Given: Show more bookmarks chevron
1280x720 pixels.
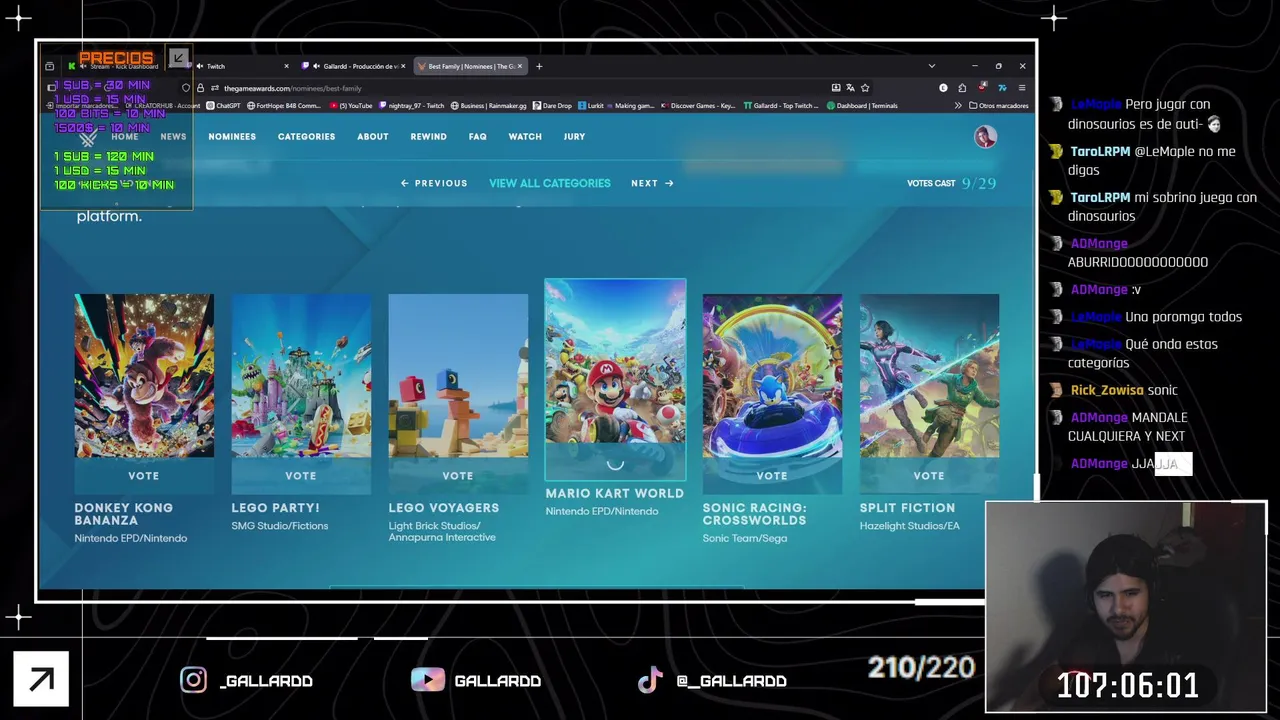Looking at the screenshot, I should click(958, 105).
